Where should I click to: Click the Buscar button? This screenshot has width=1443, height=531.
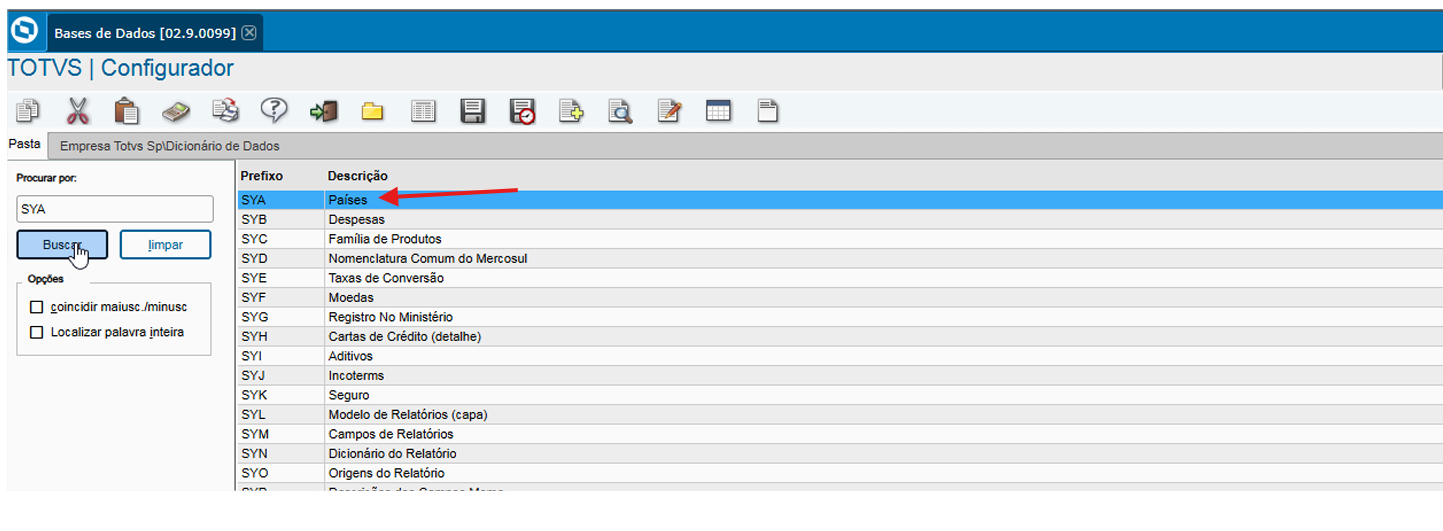63,245
